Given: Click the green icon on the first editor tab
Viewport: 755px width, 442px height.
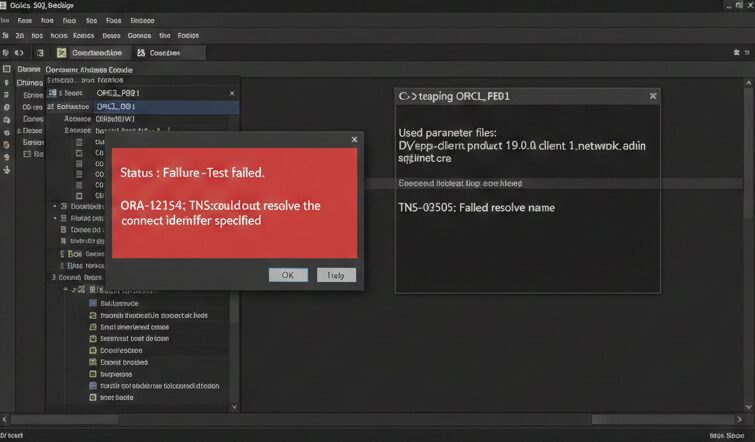Looking at the screenshot, I should coord(62,53).
